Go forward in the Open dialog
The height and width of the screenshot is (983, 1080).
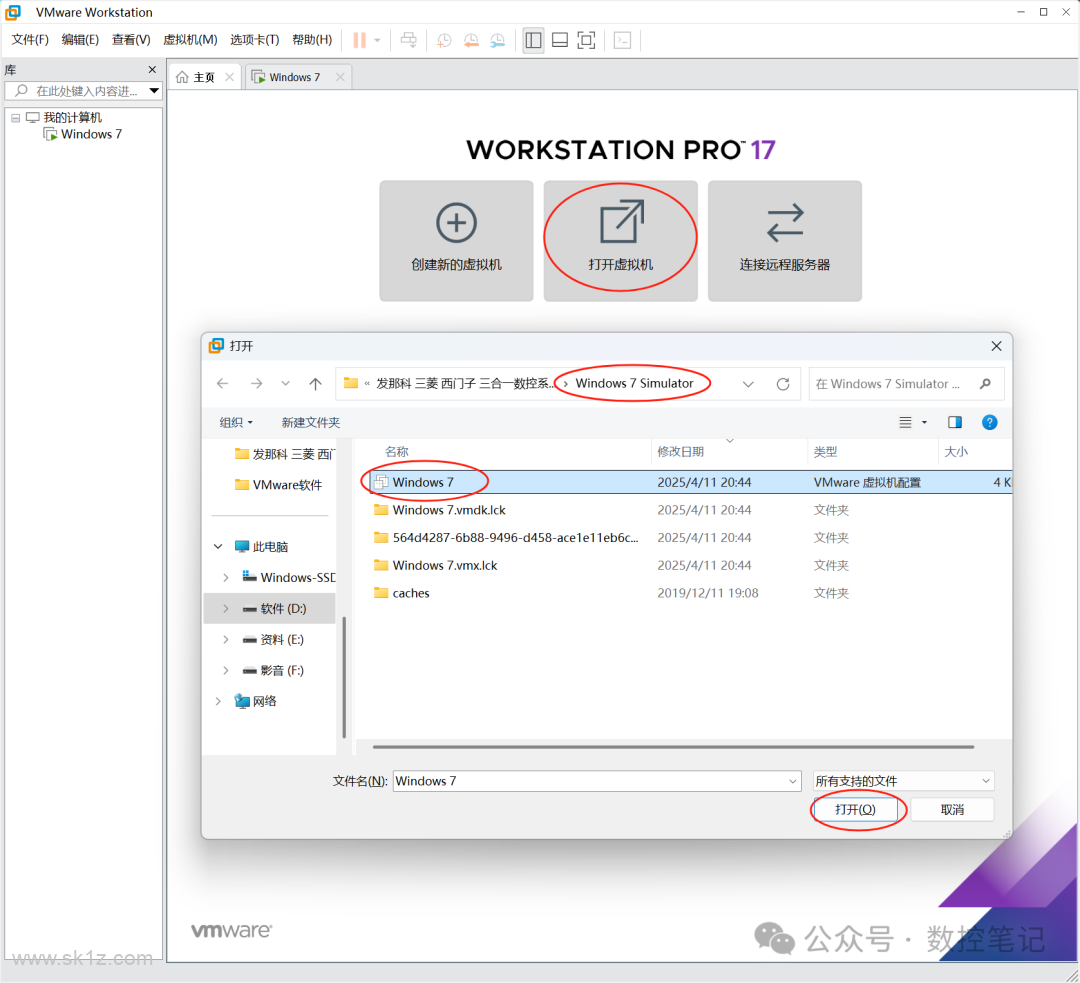pos(256,384)
